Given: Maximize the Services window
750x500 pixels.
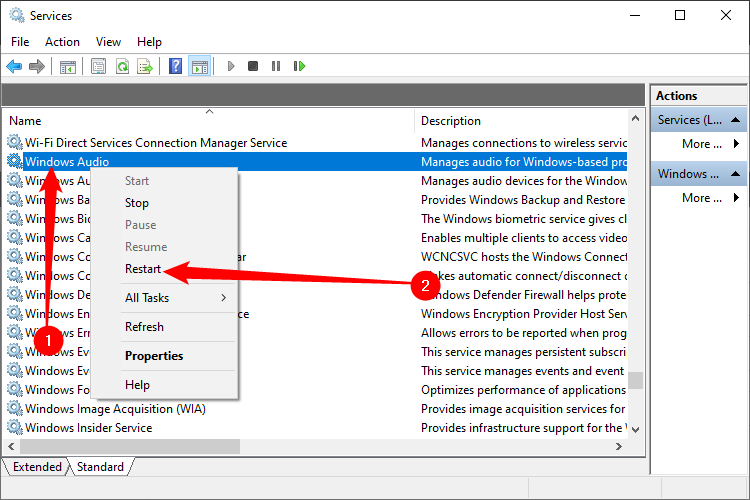Looking at the screenshot, I should pos(680,15).
